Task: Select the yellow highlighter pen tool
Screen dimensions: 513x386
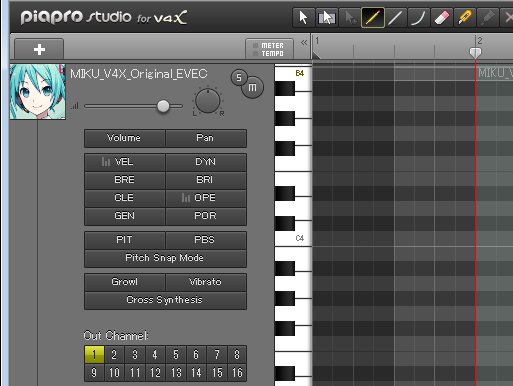Action: coord(464,17)
